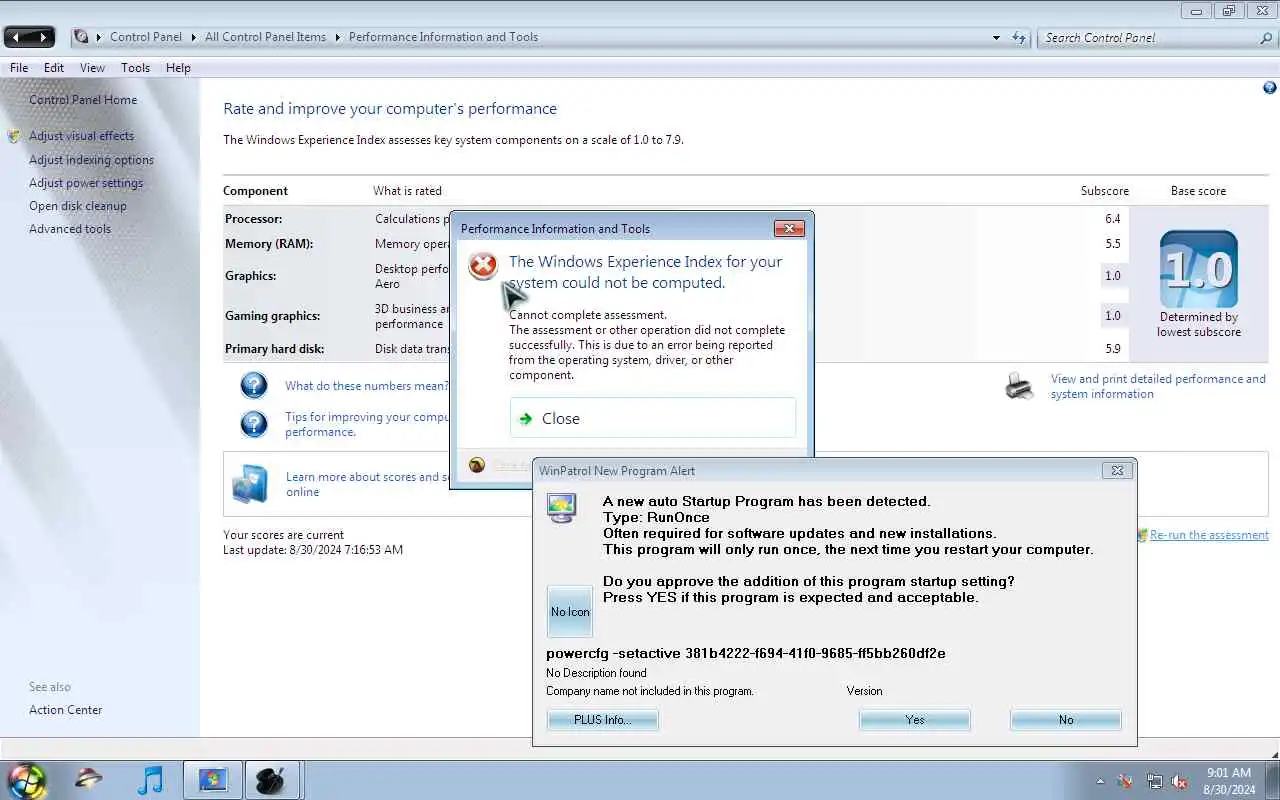The height and width of the screenshot is (800, 1280).
Task: Refresh the Control Panel address bar
Action: point(1019,38)
